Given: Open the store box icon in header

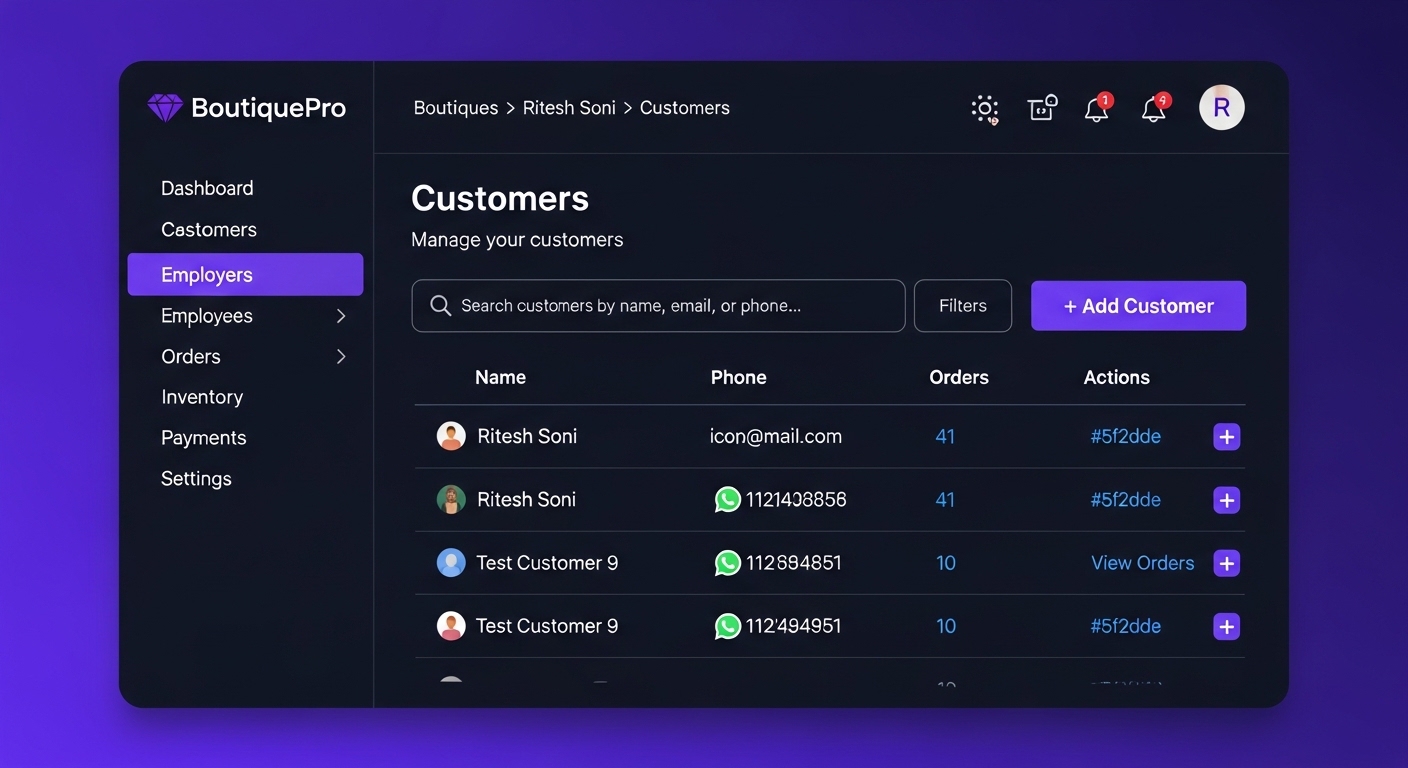Looking at the screenshot, I should [x=1042, y=108].
